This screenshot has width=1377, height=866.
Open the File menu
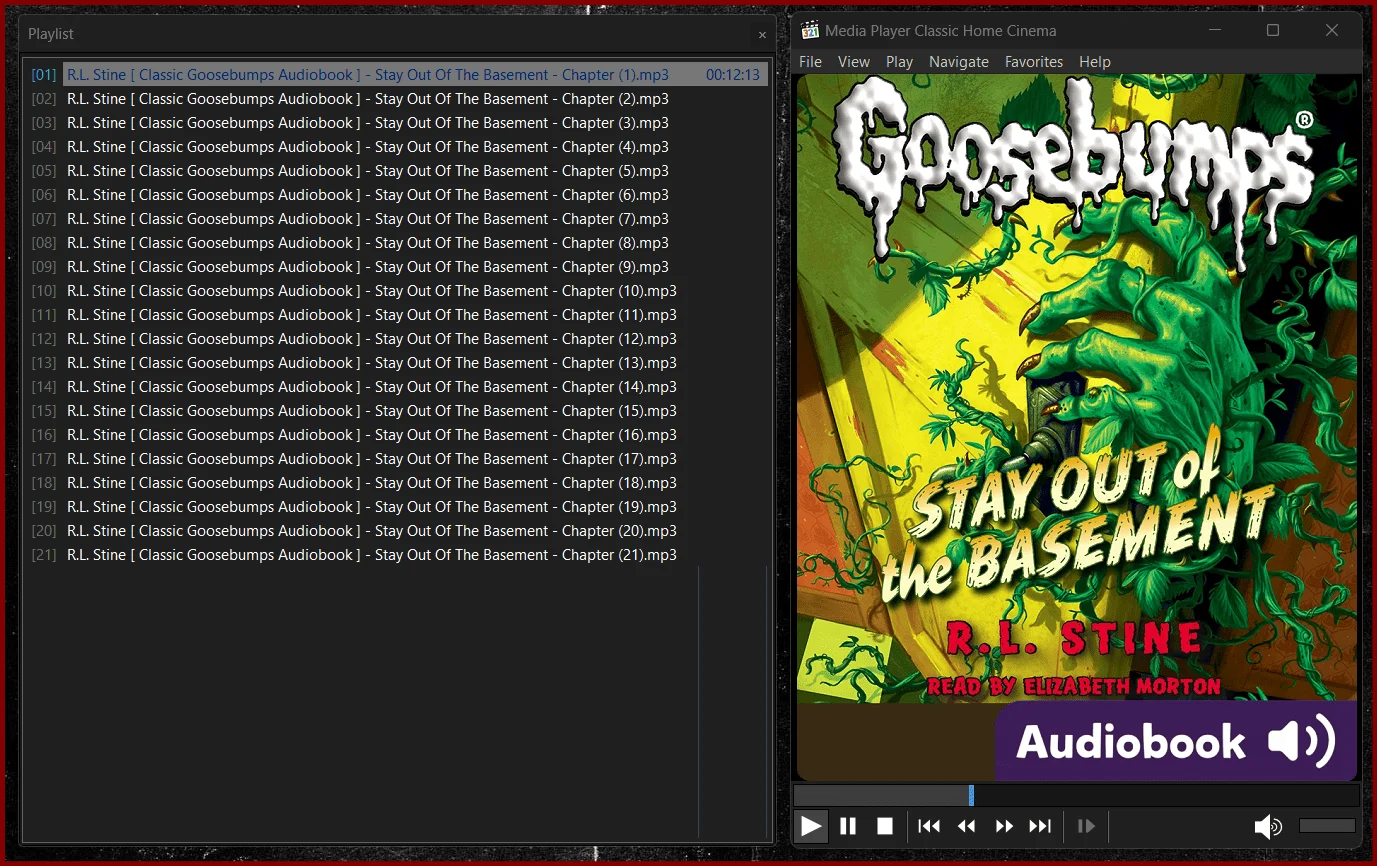coord(811,62)
